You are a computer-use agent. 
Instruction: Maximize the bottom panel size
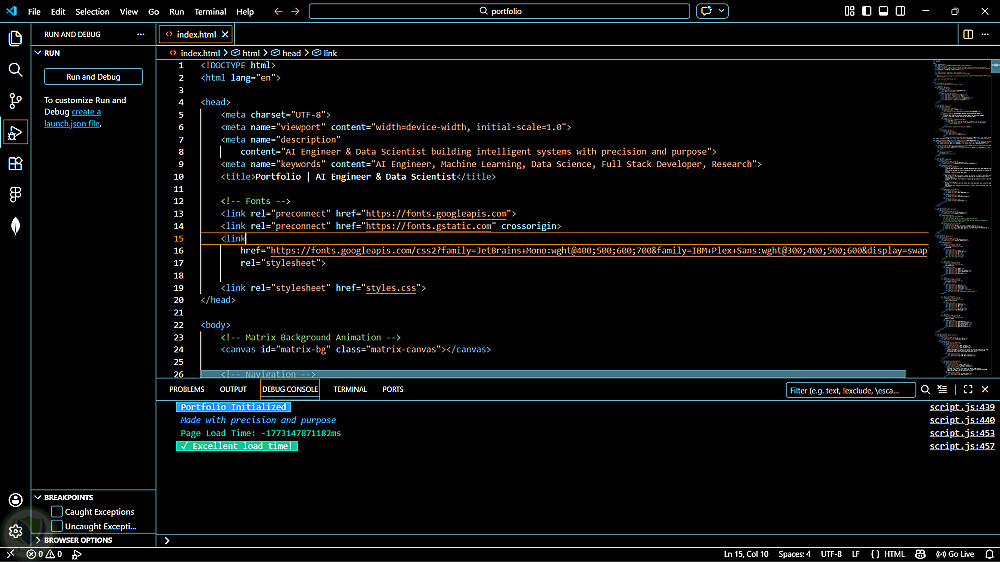click(968, 389)
